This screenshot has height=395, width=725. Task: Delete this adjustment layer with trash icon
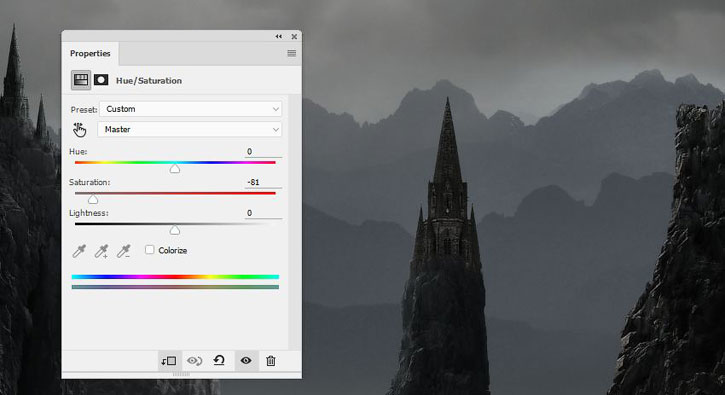point(271,361)
